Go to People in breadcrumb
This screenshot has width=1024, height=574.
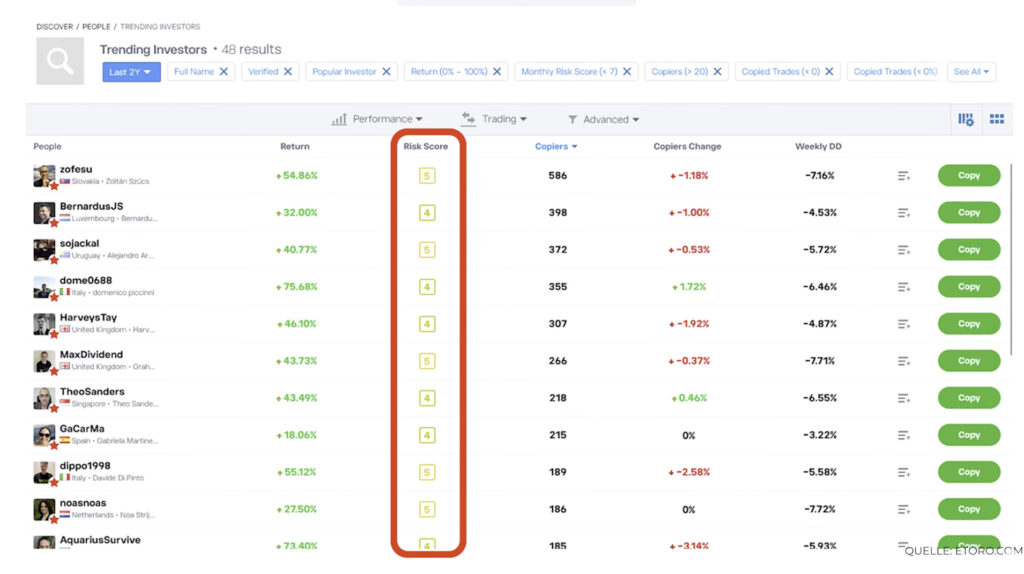pyautogui.click(x=96, y=27)
